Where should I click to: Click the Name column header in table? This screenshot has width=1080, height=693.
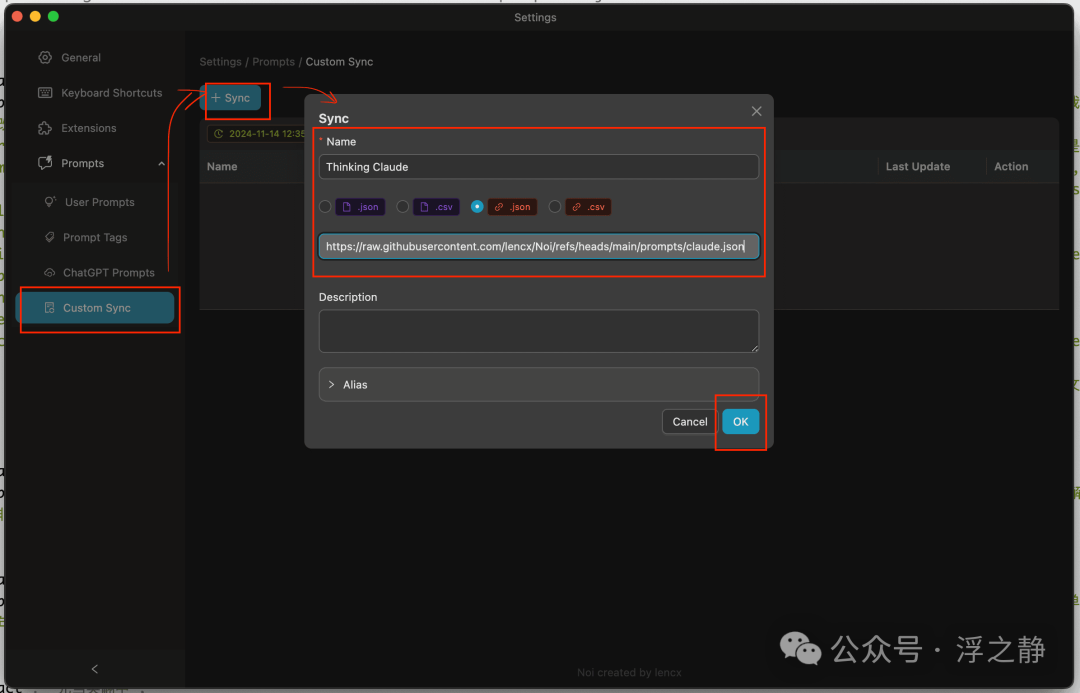pyautogui.click(x=222, y=167)
